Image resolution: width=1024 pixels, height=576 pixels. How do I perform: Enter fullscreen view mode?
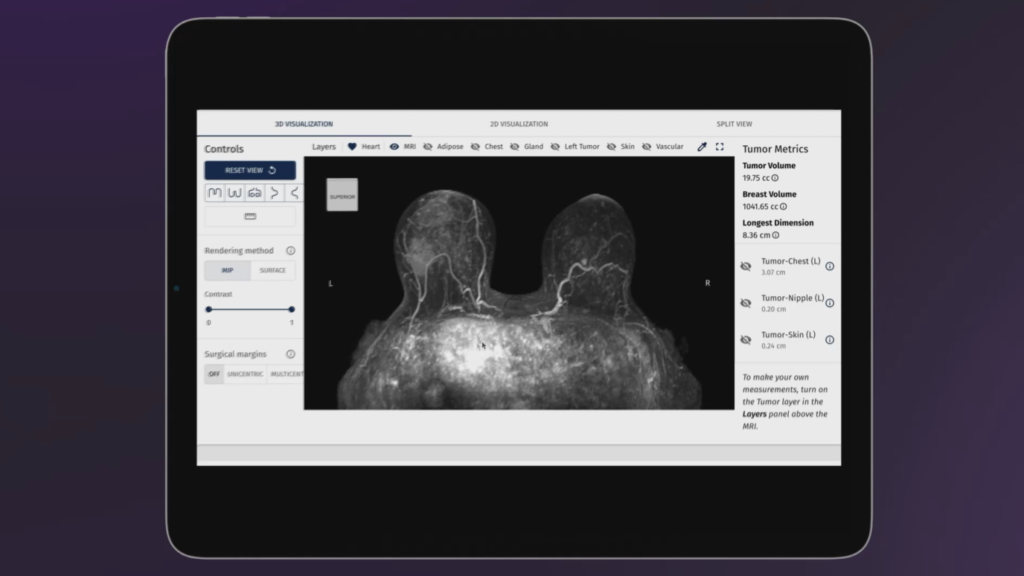[719, 146]
